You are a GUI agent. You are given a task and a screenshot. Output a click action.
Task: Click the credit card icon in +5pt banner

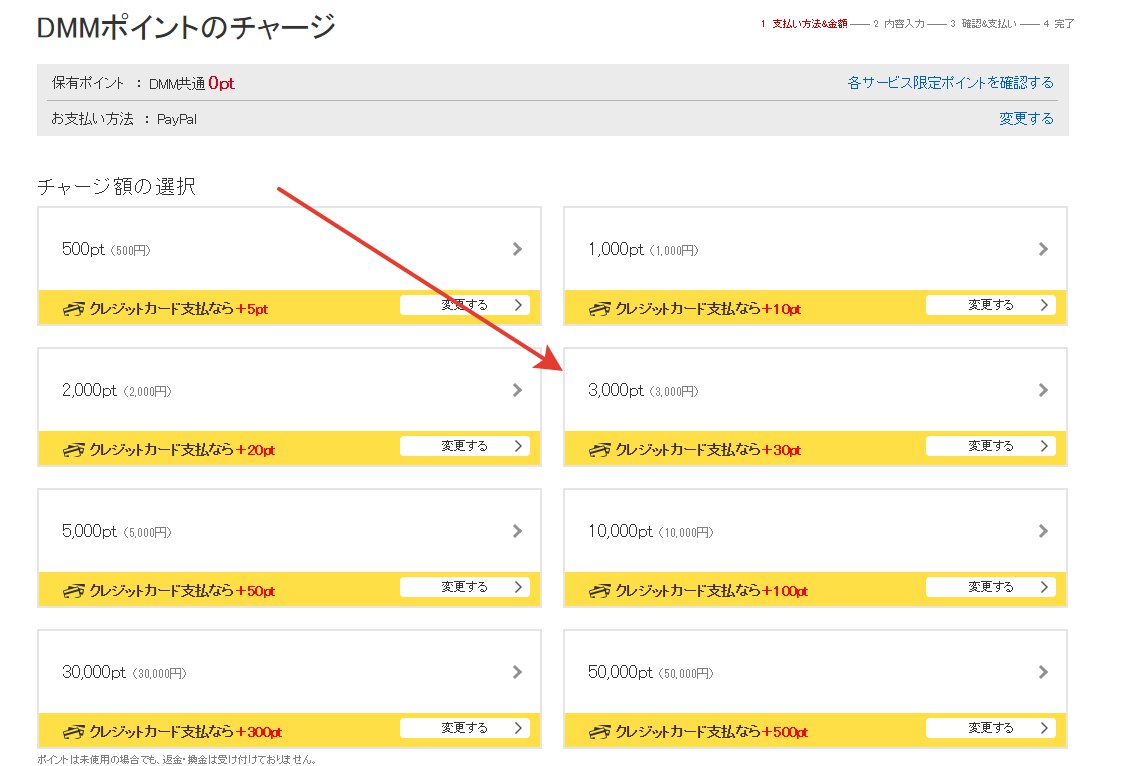coord(73,309)
